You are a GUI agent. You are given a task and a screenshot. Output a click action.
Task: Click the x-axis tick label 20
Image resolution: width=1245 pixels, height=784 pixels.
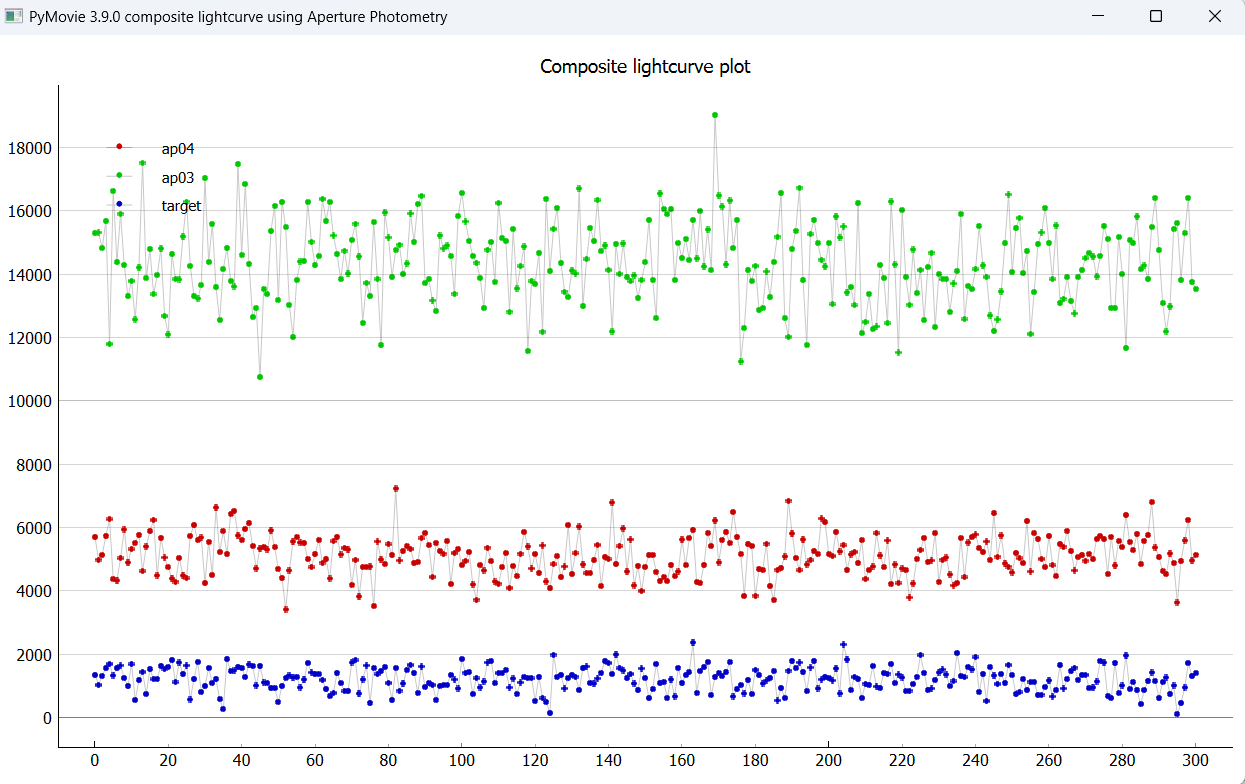tap(168, 759)
